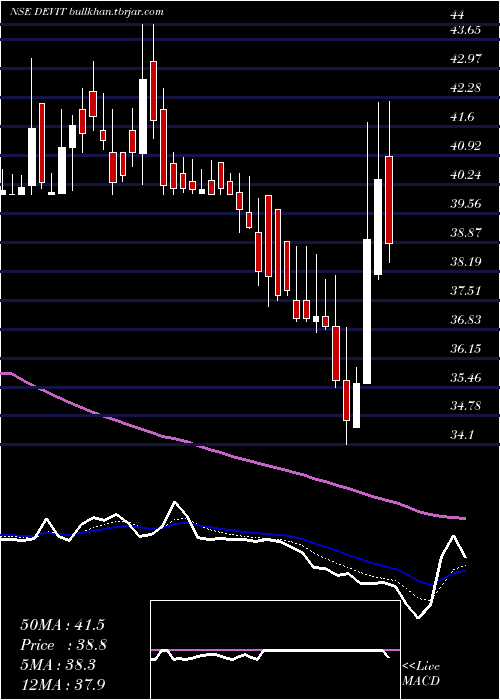
Task: Click the last red candlestick on the right
Action: [x=389, y=200]
